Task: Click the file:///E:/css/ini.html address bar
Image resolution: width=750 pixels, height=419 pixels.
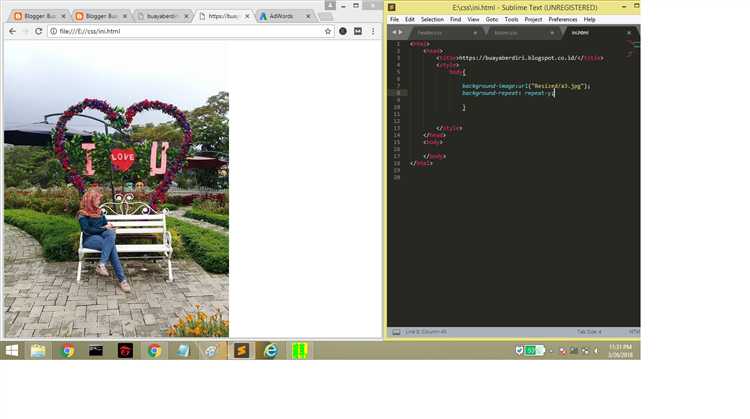Action: (x=180, y=31)
